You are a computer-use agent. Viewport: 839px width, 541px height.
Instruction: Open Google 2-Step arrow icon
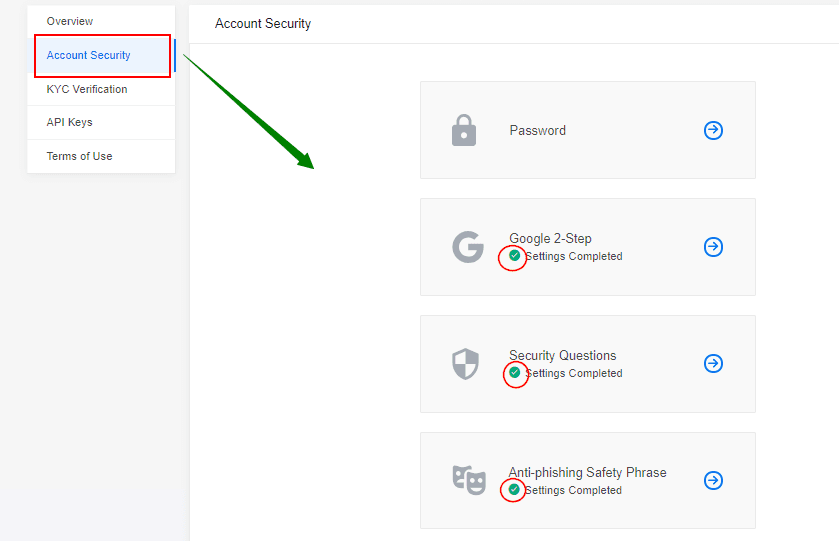tap(713, 247)
